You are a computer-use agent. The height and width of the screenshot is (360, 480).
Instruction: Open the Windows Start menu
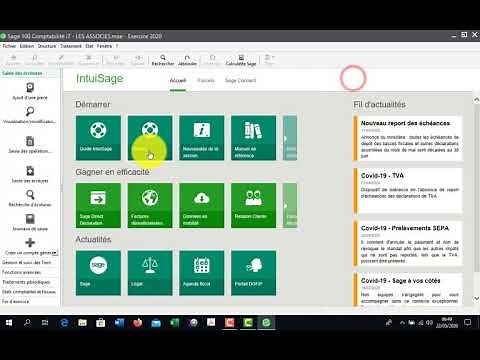click(x=9, y=323)
